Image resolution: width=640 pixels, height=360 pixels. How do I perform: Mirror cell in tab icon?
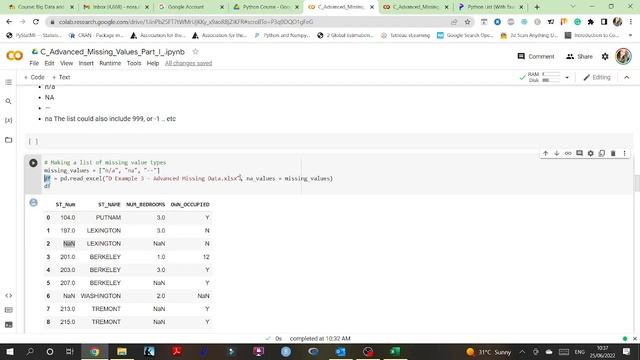click(602, 153)
